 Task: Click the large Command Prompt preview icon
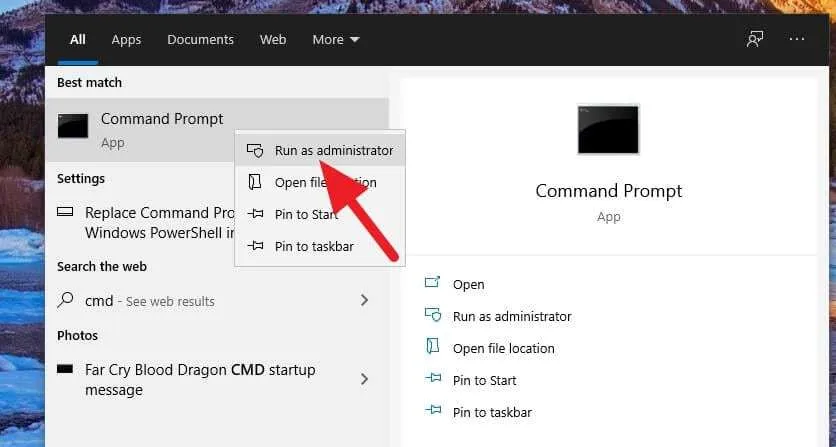tap(608, 130)
